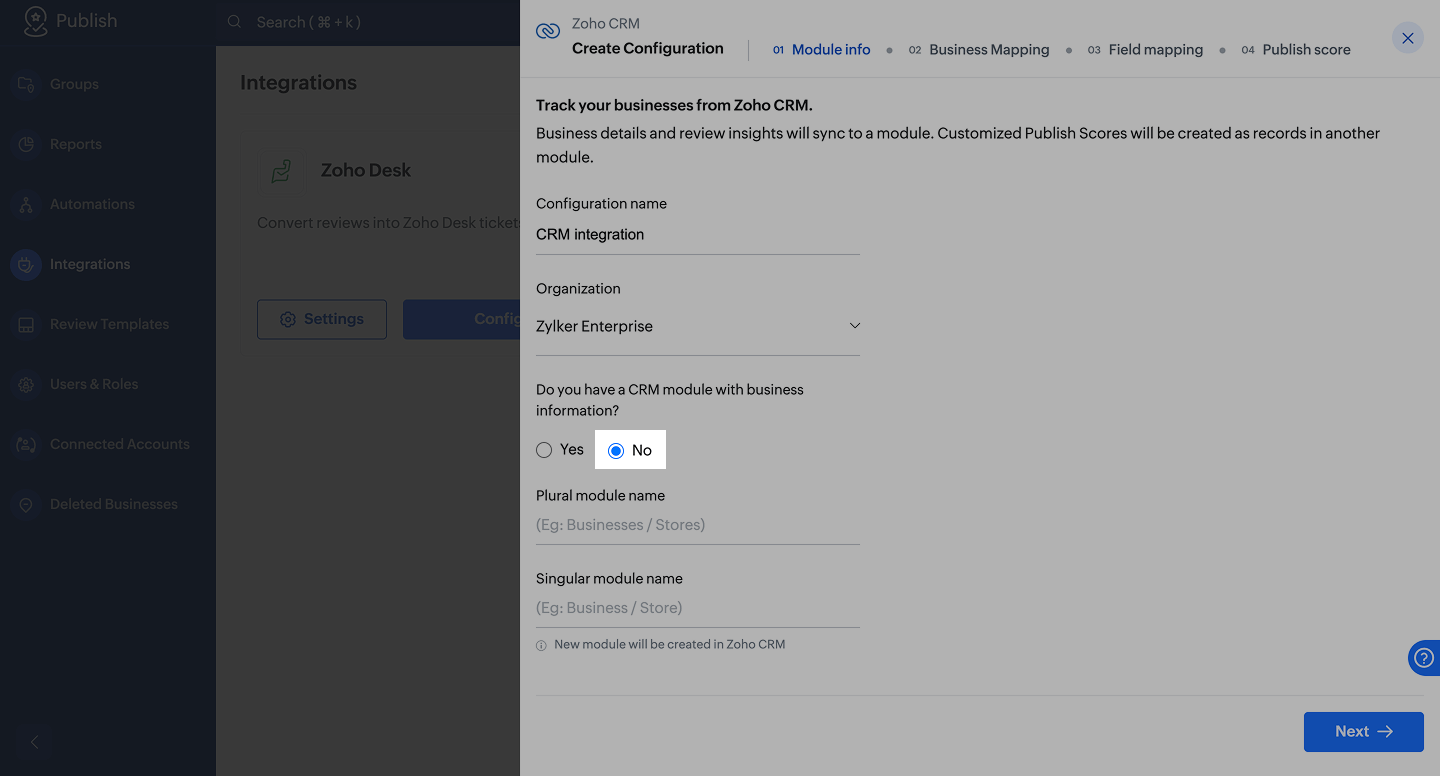Select the No radio button
1440x776 pixels.
[616, 450]
